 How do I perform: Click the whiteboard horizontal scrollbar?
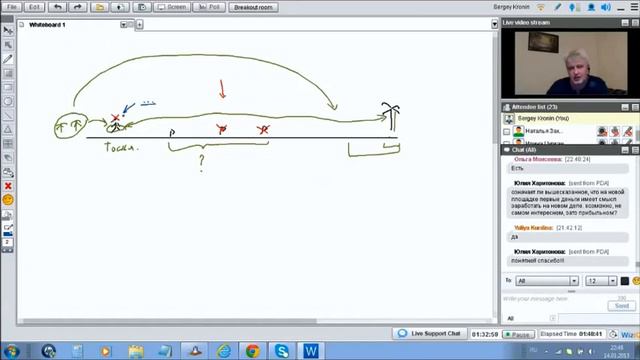(169, 321)
